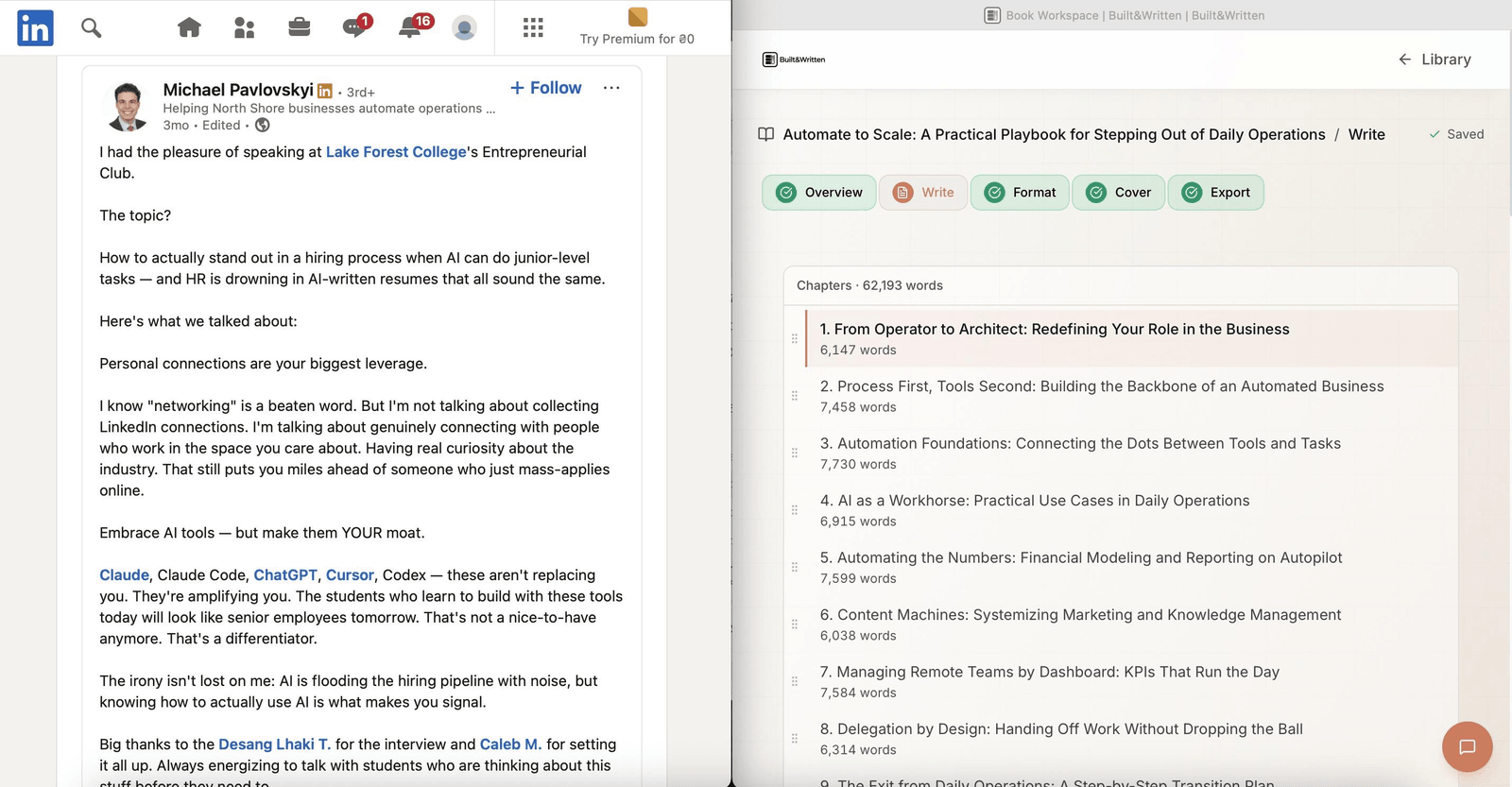1512x787 pixels.
Task: Open the ChatGPT mention link
Action: click(x=285, y=575)
